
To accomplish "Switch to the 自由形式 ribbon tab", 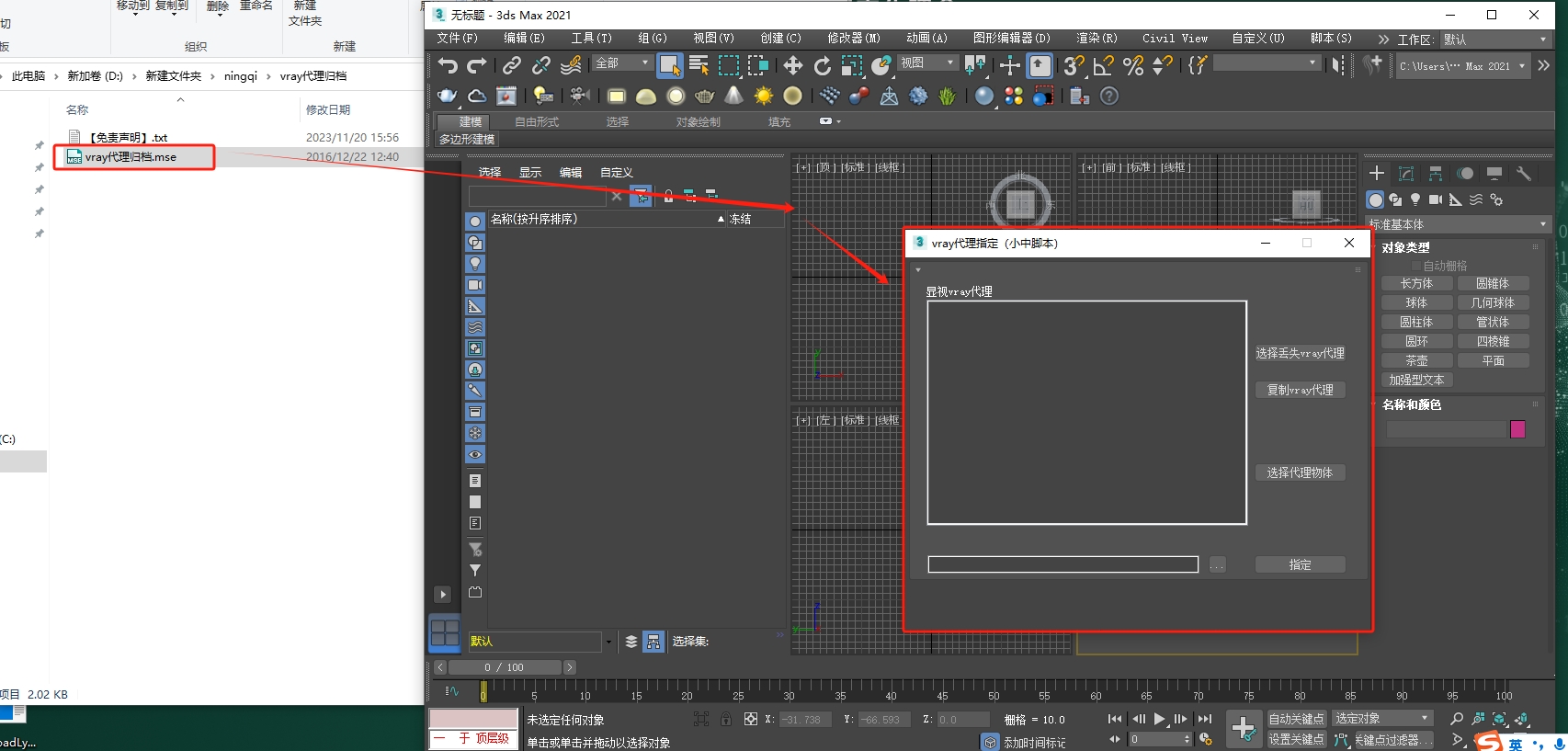I will 537,121.
